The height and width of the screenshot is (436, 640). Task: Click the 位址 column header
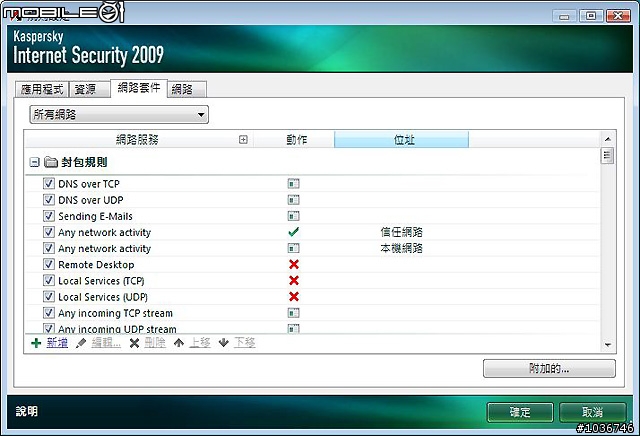coord(402,140)
